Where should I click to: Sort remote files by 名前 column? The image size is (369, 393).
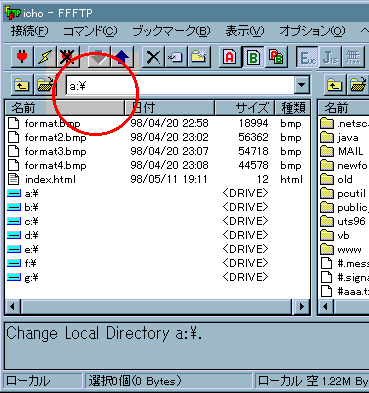[x=343, y=108]
